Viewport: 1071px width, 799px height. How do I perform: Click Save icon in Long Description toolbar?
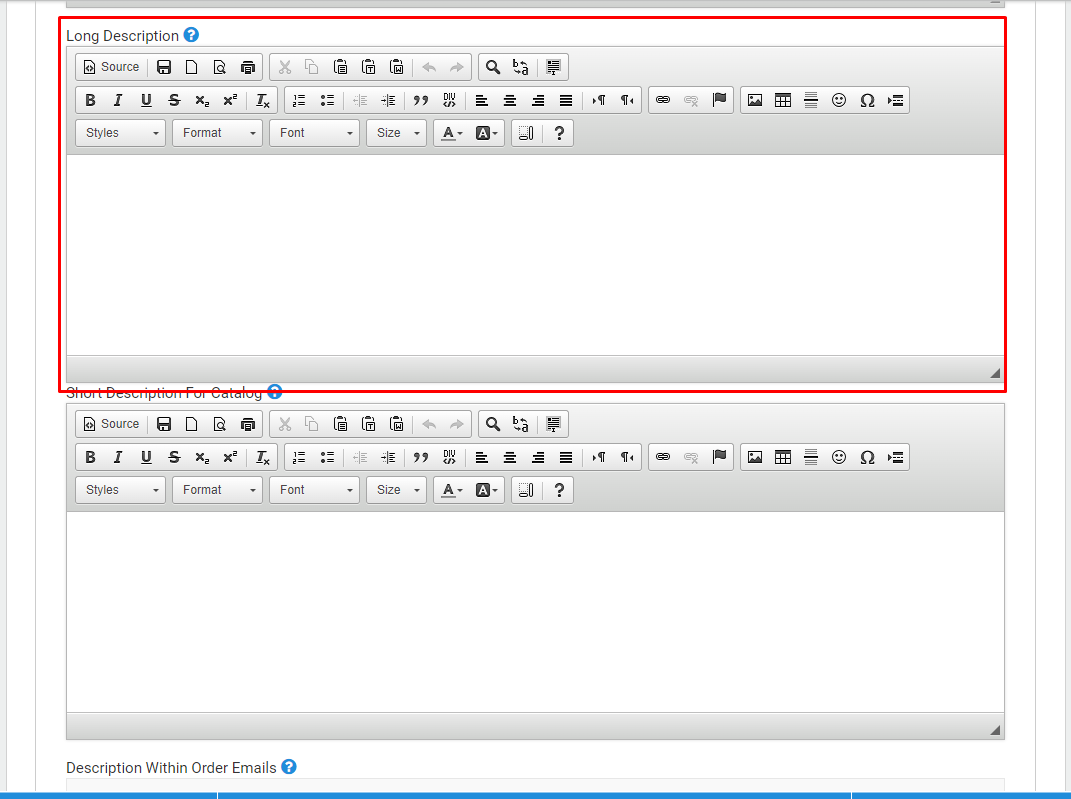(164, 67)
